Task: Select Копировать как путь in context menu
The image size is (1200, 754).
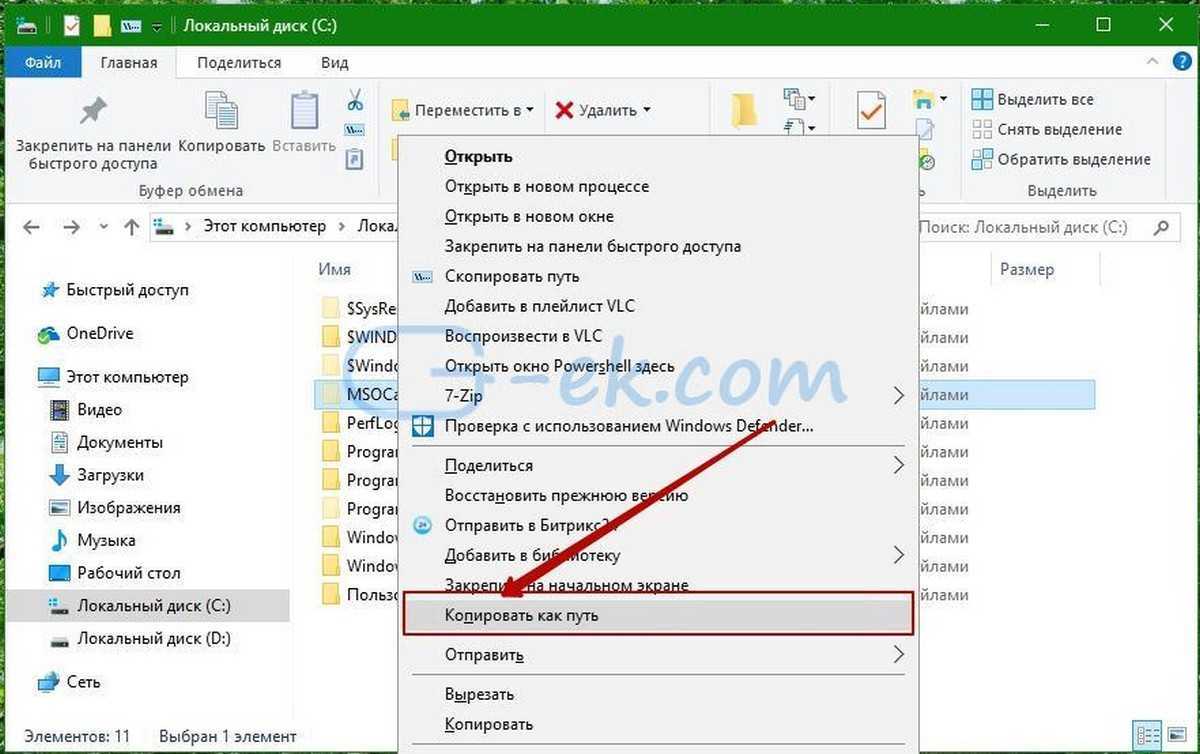Action: click(658, 616)
